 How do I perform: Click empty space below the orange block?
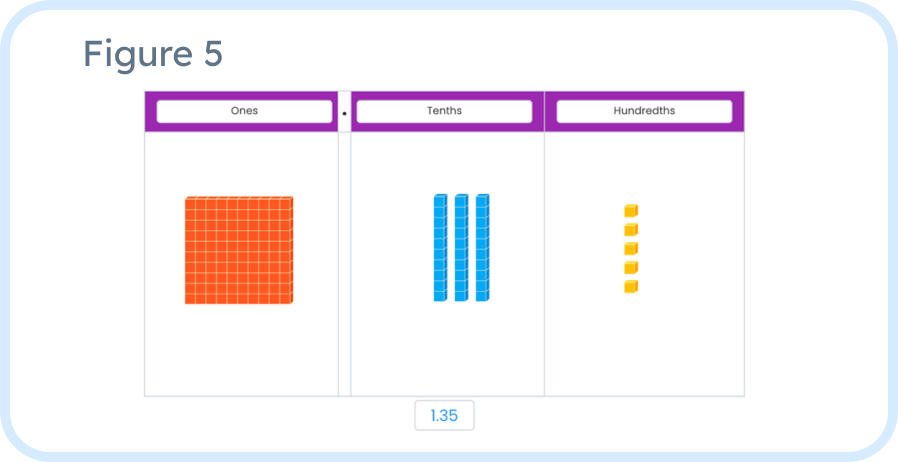(240, 350)
